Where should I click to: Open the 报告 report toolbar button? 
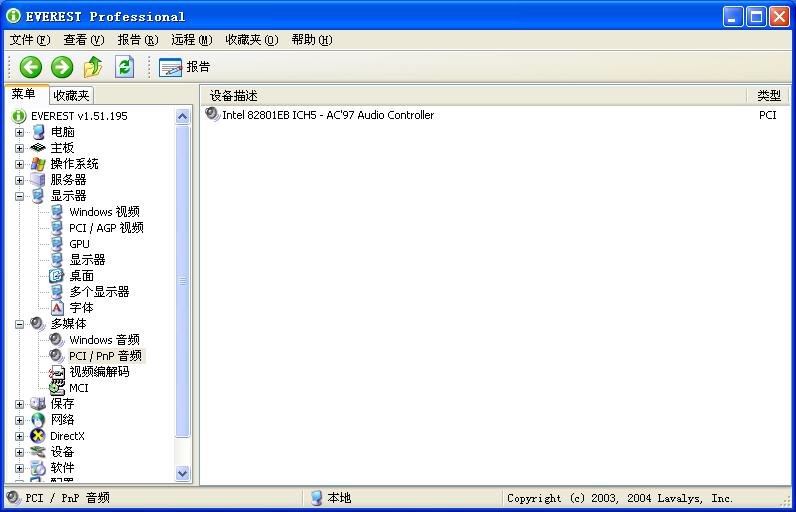(x=184, y=67)
